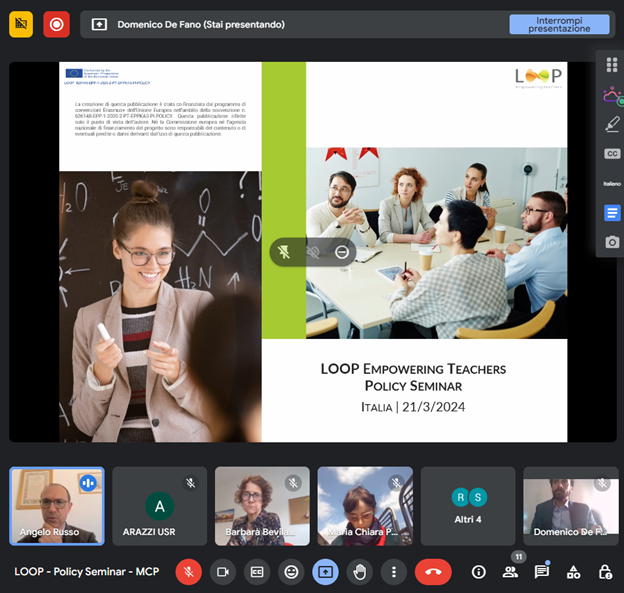Unmute microphone with the red mic button
The height and width of the screenshot is (593, 624).
tap(189, 572)
